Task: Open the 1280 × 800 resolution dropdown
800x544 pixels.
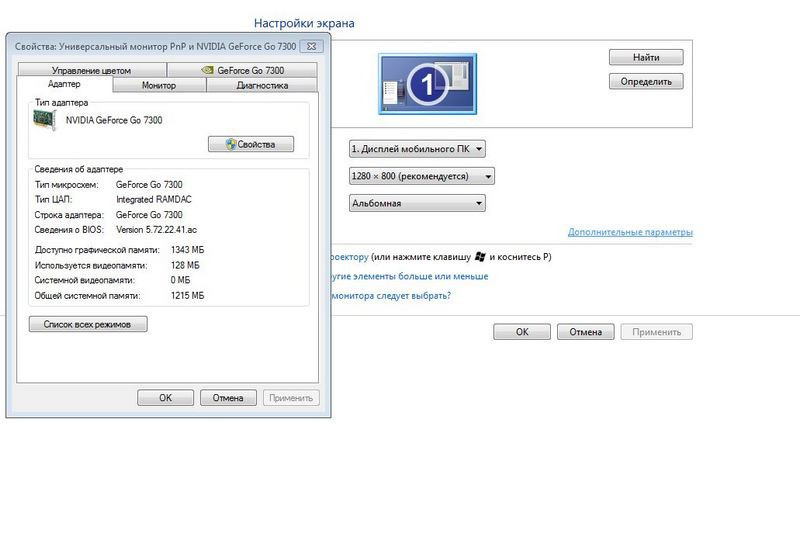Action: click(422, 176)
